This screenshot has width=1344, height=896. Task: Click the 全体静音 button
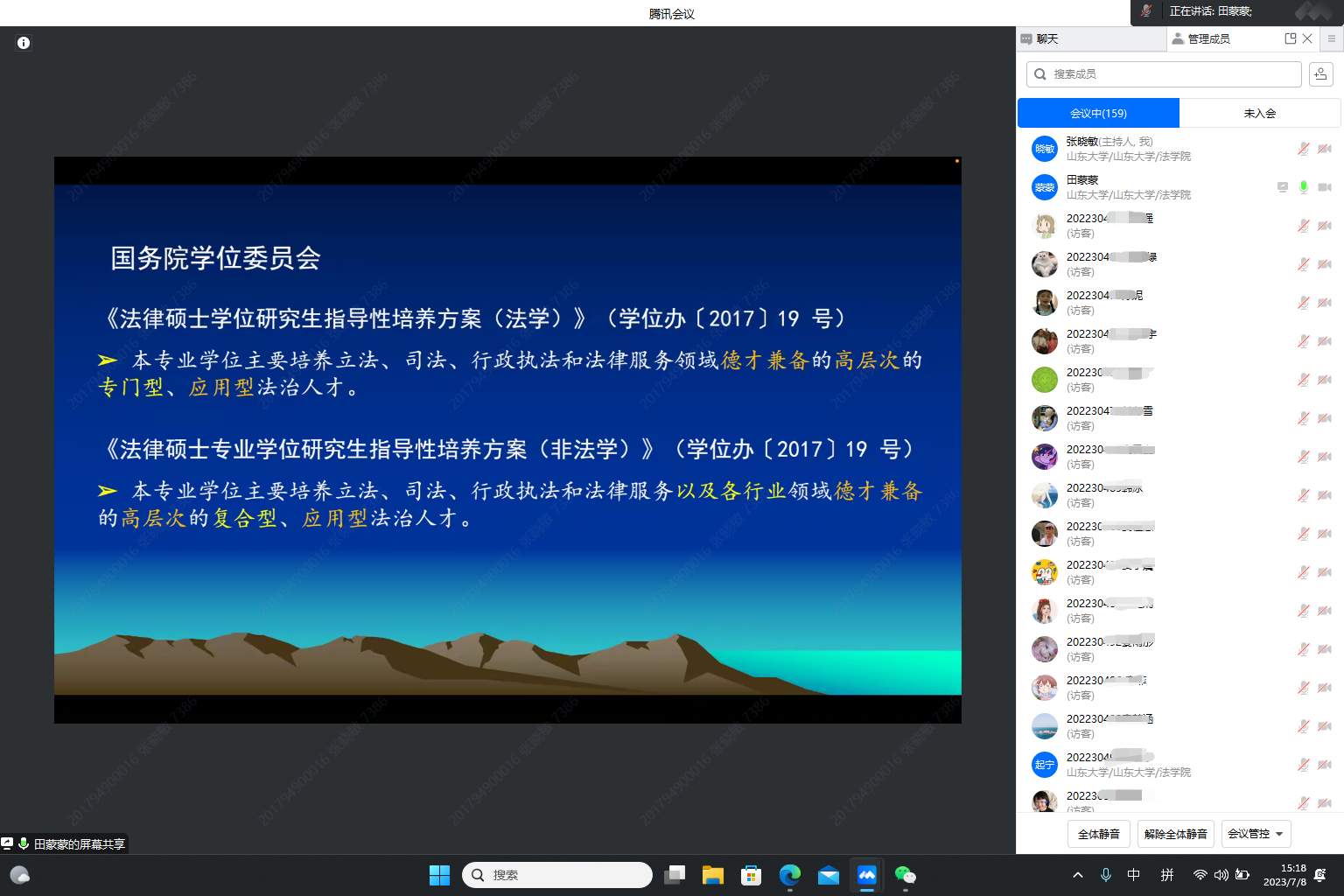[1098, 834]
